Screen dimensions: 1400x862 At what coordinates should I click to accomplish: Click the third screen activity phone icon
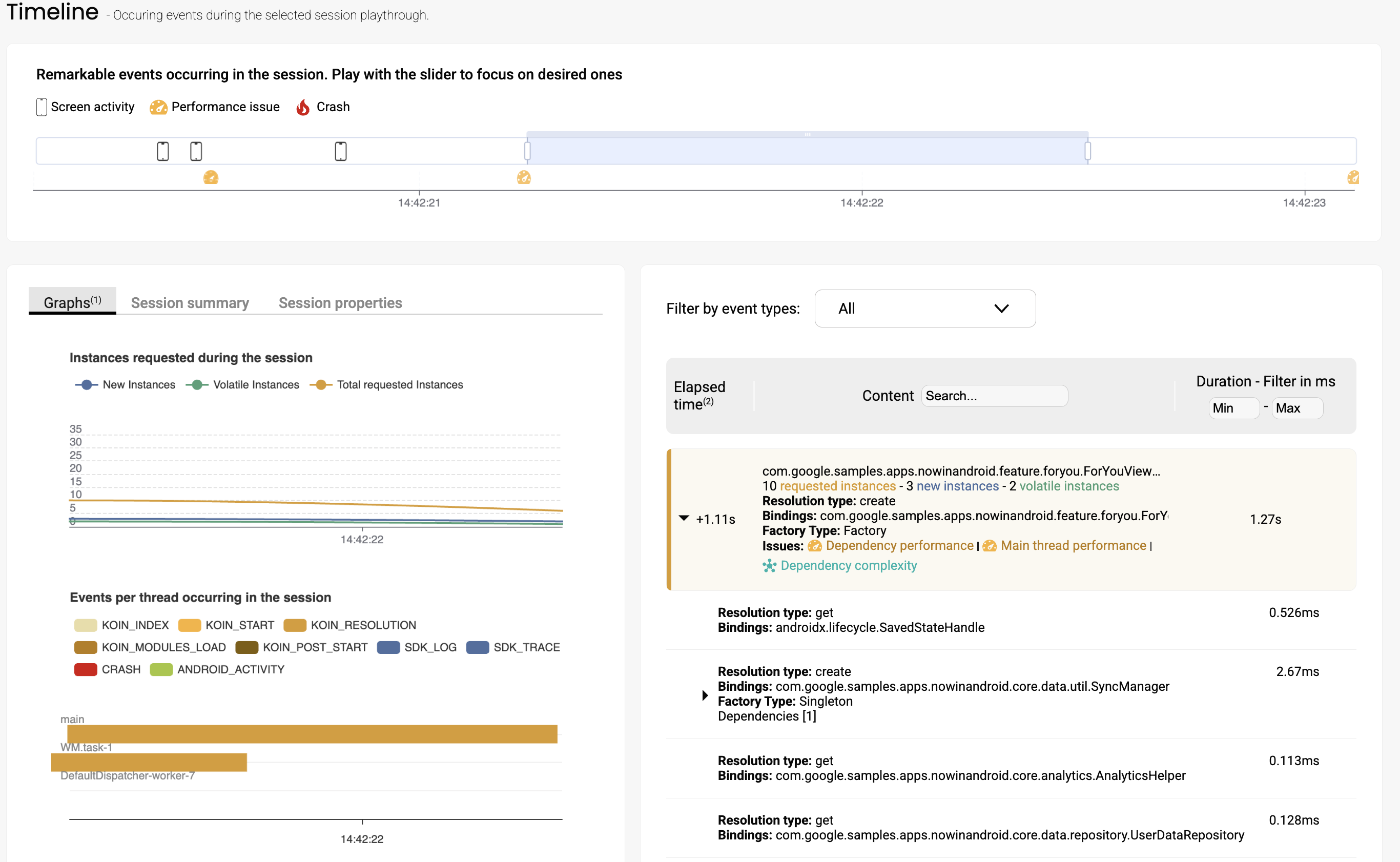tap(341, 151)
